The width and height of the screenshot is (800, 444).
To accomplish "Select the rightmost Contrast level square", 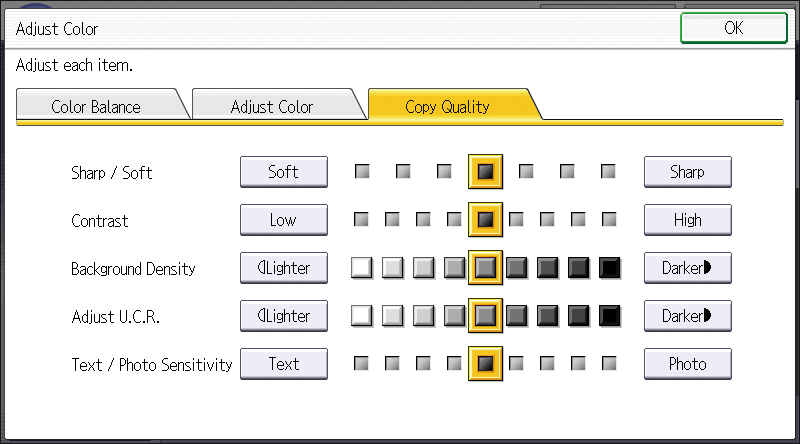I will (609, 220).
